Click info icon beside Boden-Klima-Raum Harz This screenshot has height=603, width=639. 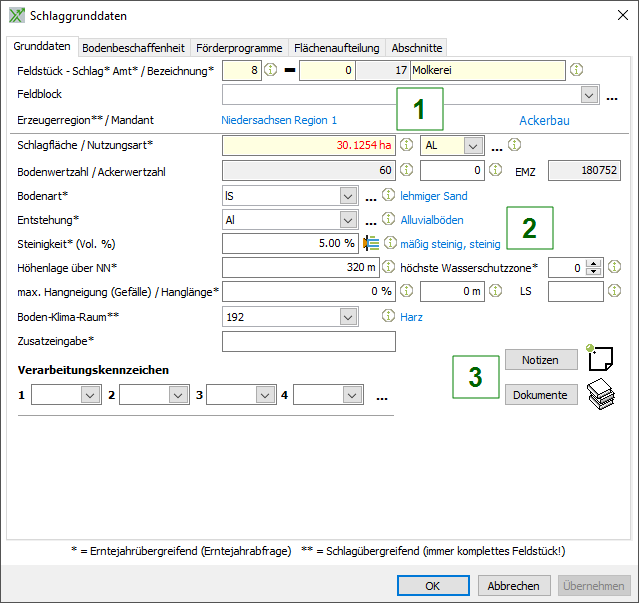pyautogui.click(x=388, y=316)
